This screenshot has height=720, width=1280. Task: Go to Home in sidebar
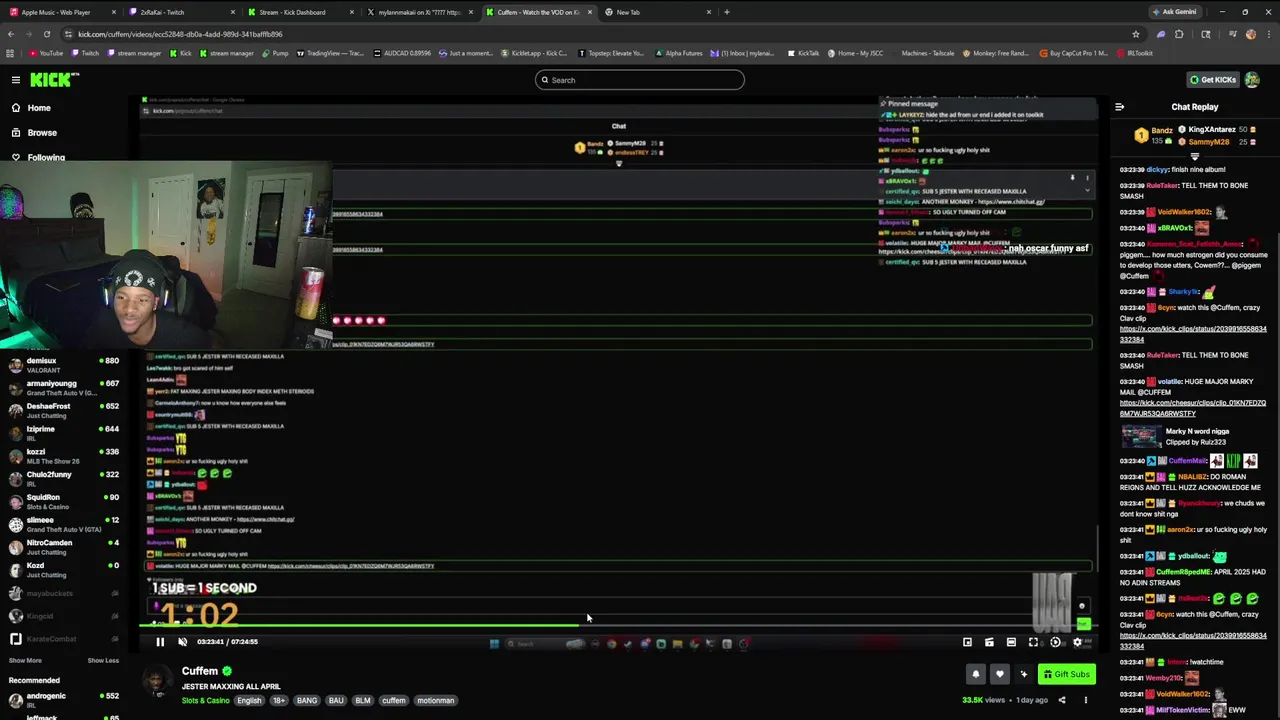39,108
